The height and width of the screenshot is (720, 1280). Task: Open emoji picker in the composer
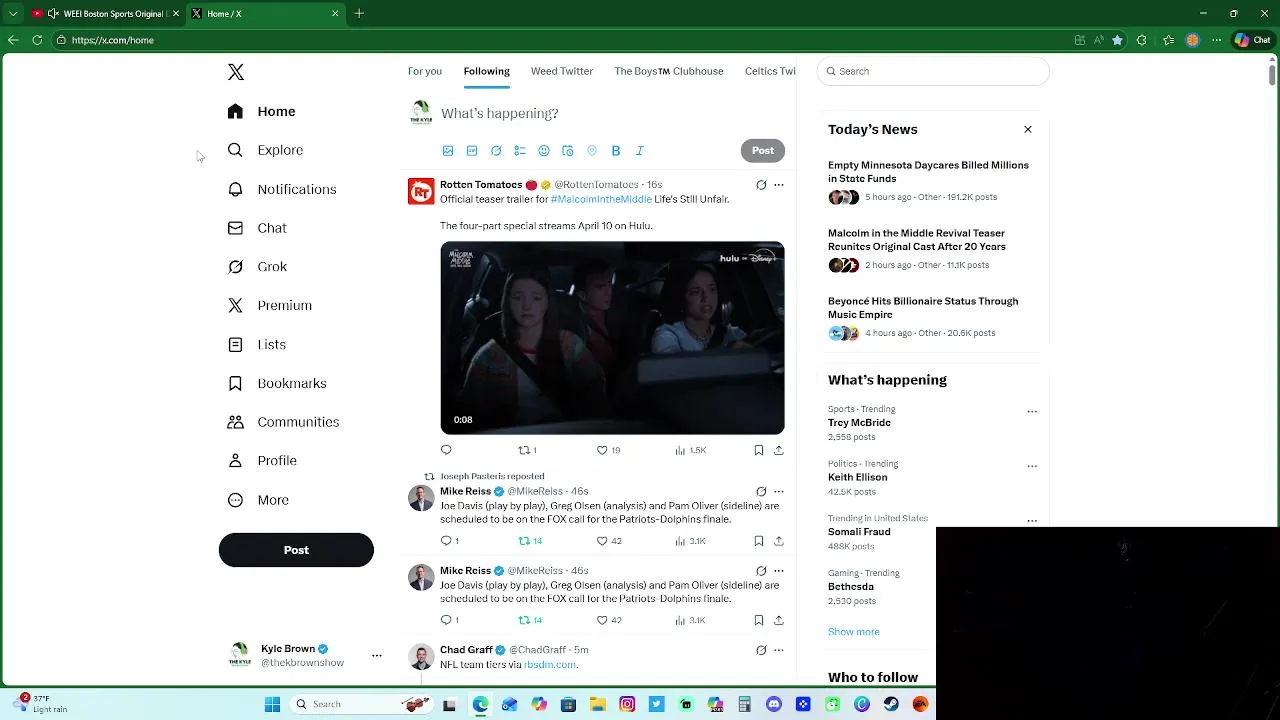544,151
